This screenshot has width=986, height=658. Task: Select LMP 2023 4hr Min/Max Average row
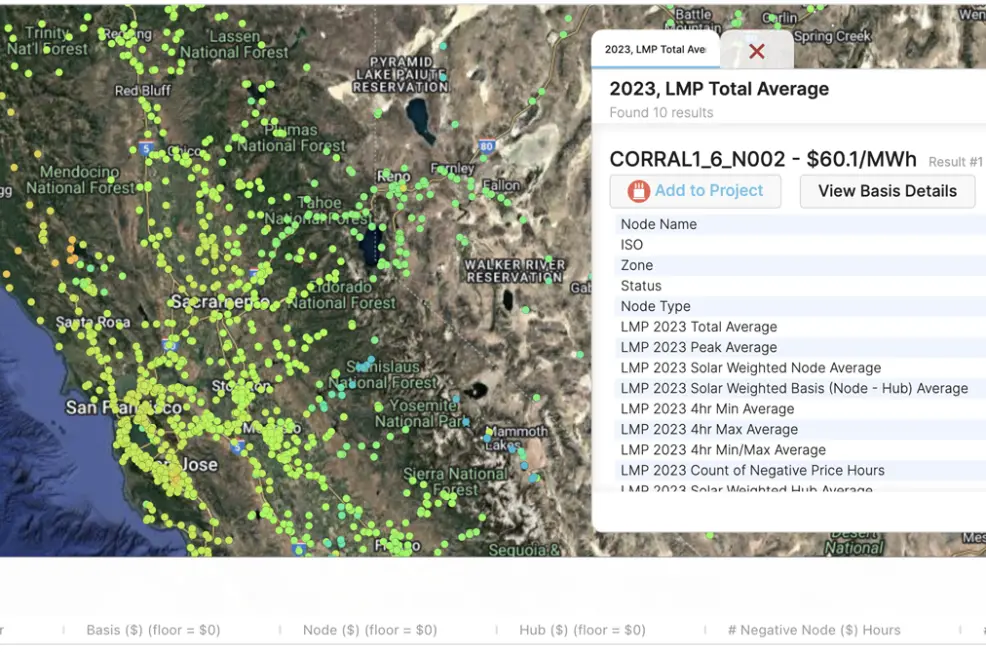(x=800, y=450)
